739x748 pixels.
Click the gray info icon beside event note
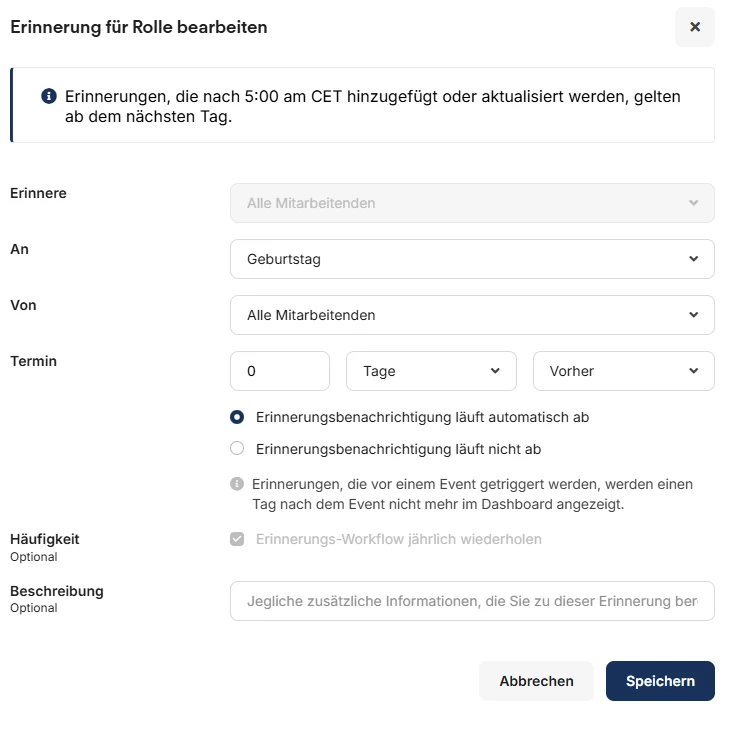pos(237,484)
